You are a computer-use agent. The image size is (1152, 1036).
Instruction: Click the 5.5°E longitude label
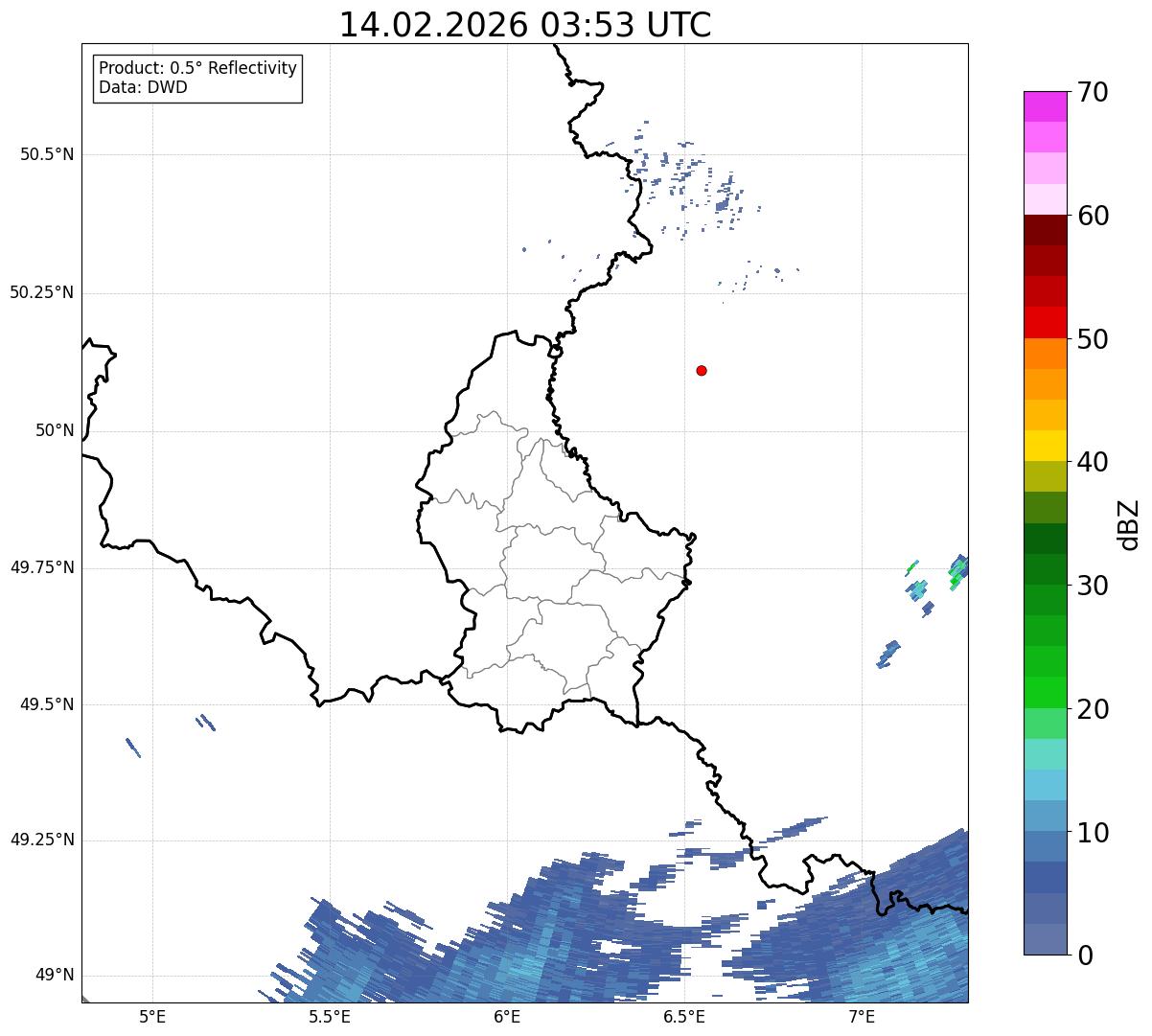tap(330, 1016)
